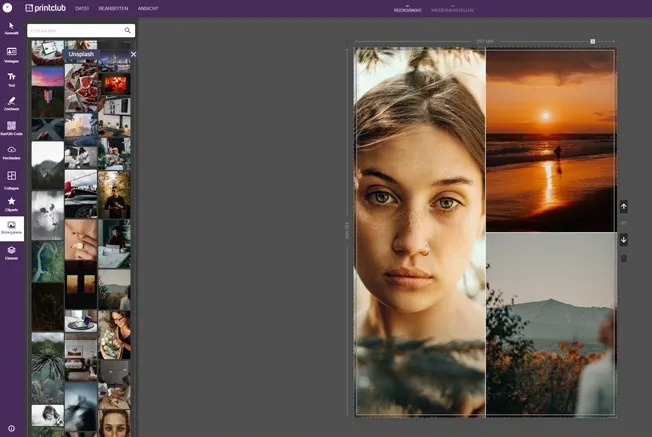Open the Collagen layout panel
The image size is (652, 437).
[11, 178]
